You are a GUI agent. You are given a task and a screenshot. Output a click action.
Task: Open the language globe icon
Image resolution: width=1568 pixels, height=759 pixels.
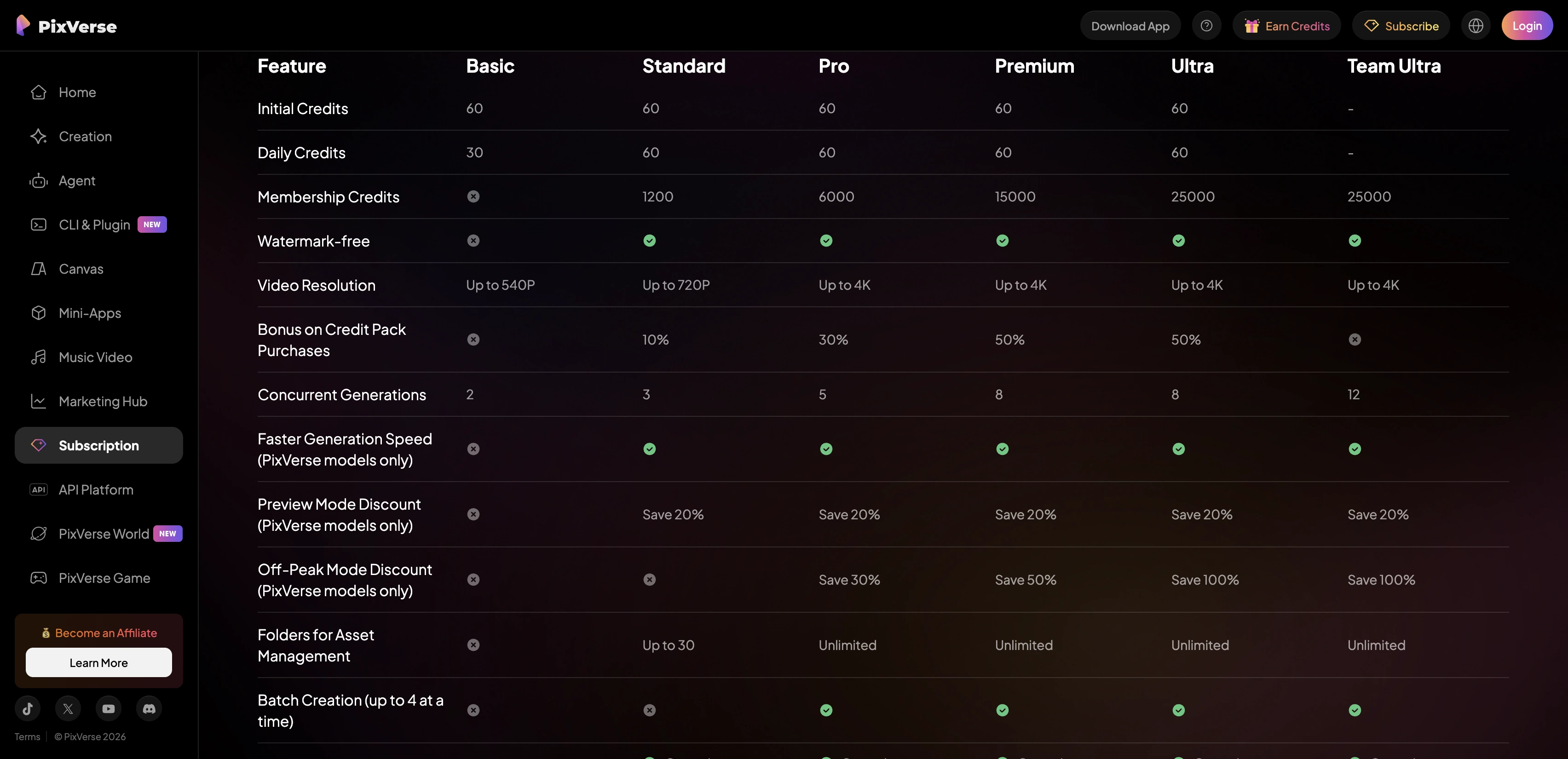coord(1476,26)
